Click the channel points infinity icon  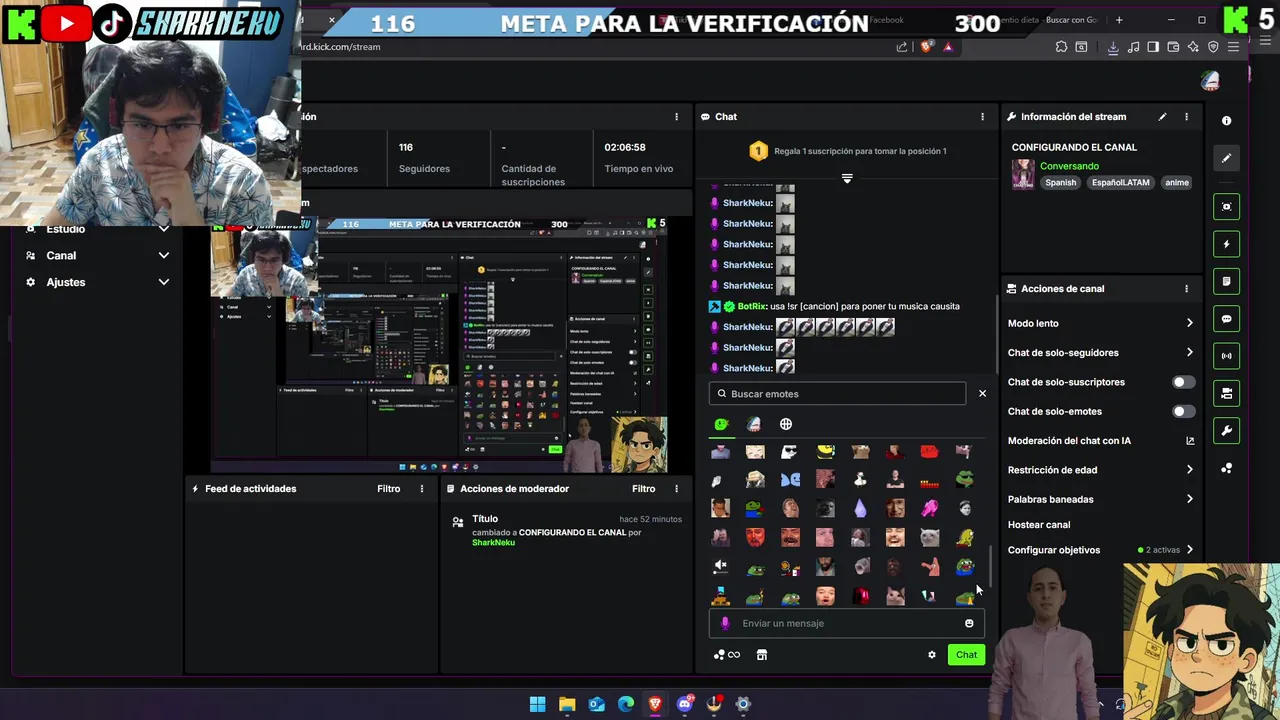coord(727,655)
